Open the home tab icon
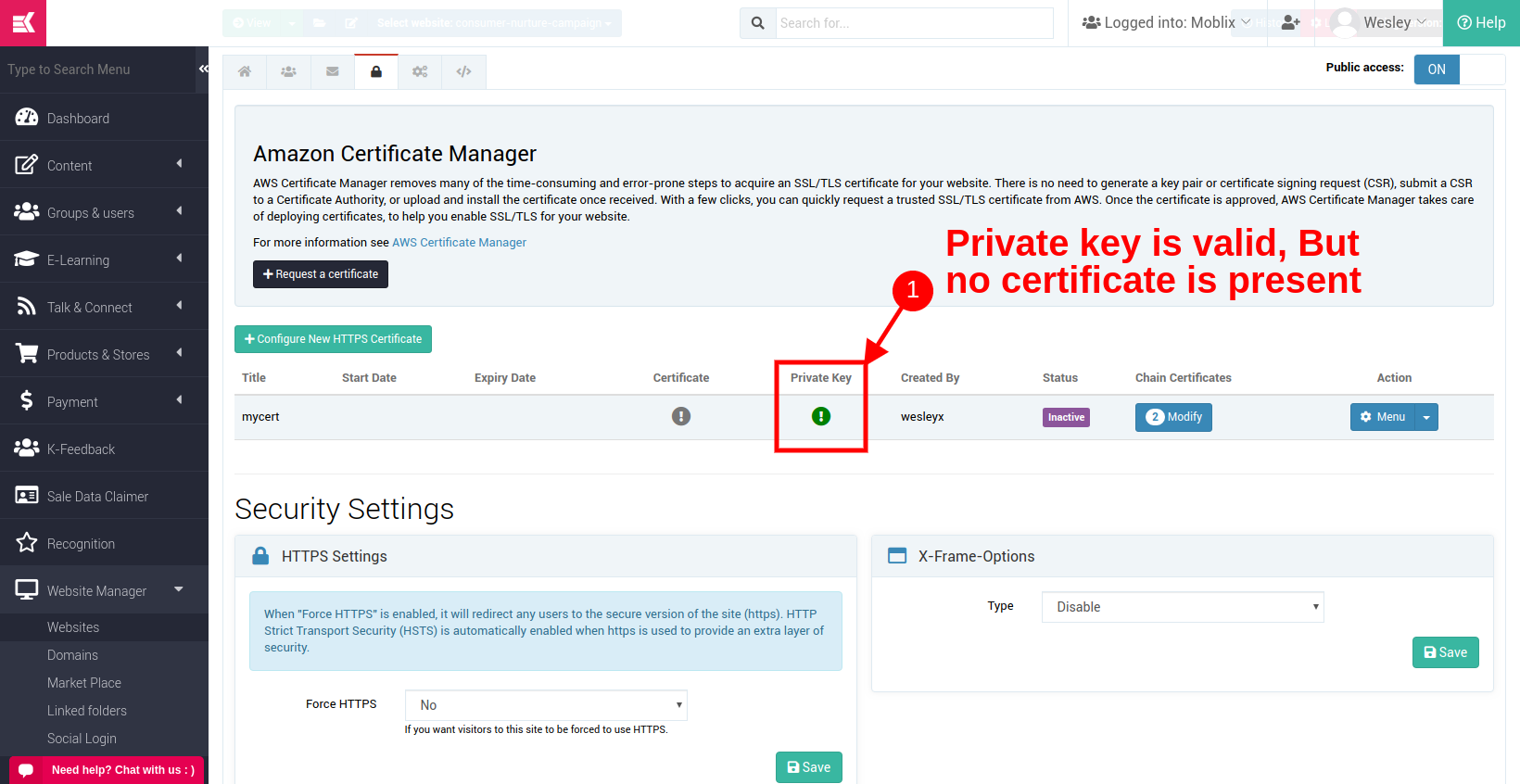This screenshot has width=1520, height=784. [x=245, y=71]
